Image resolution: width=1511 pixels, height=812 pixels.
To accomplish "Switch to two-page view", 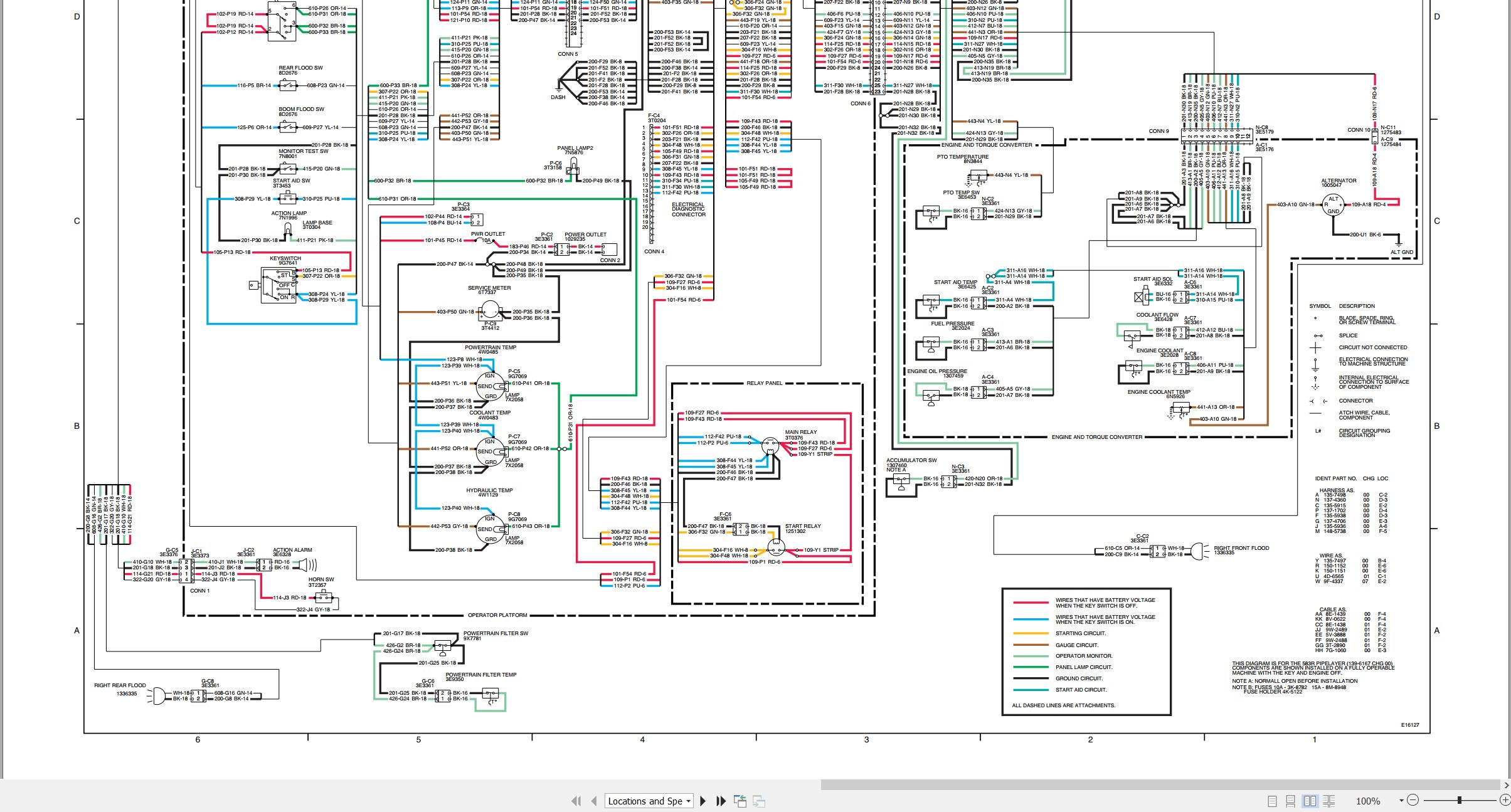I will pyautogui.click(x=1310, y=801).
